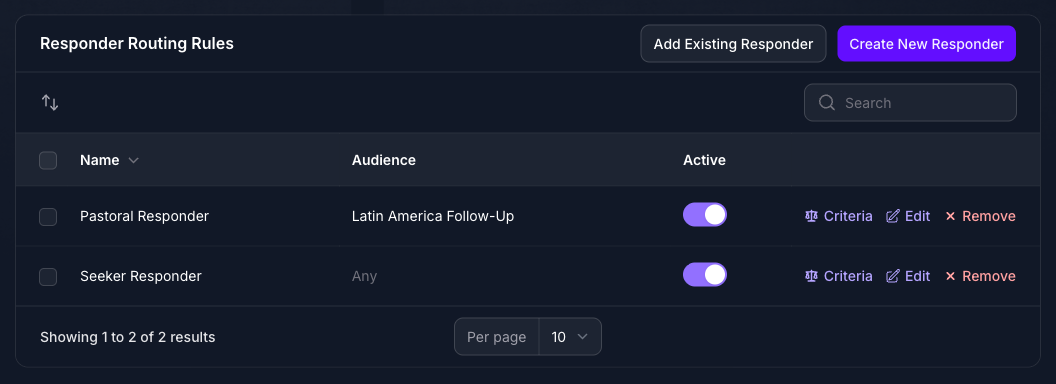Image resolution: width=1056 pixels, height=384 pixels.
Task: Click the Any audience cell
Action: coord(364,276)
